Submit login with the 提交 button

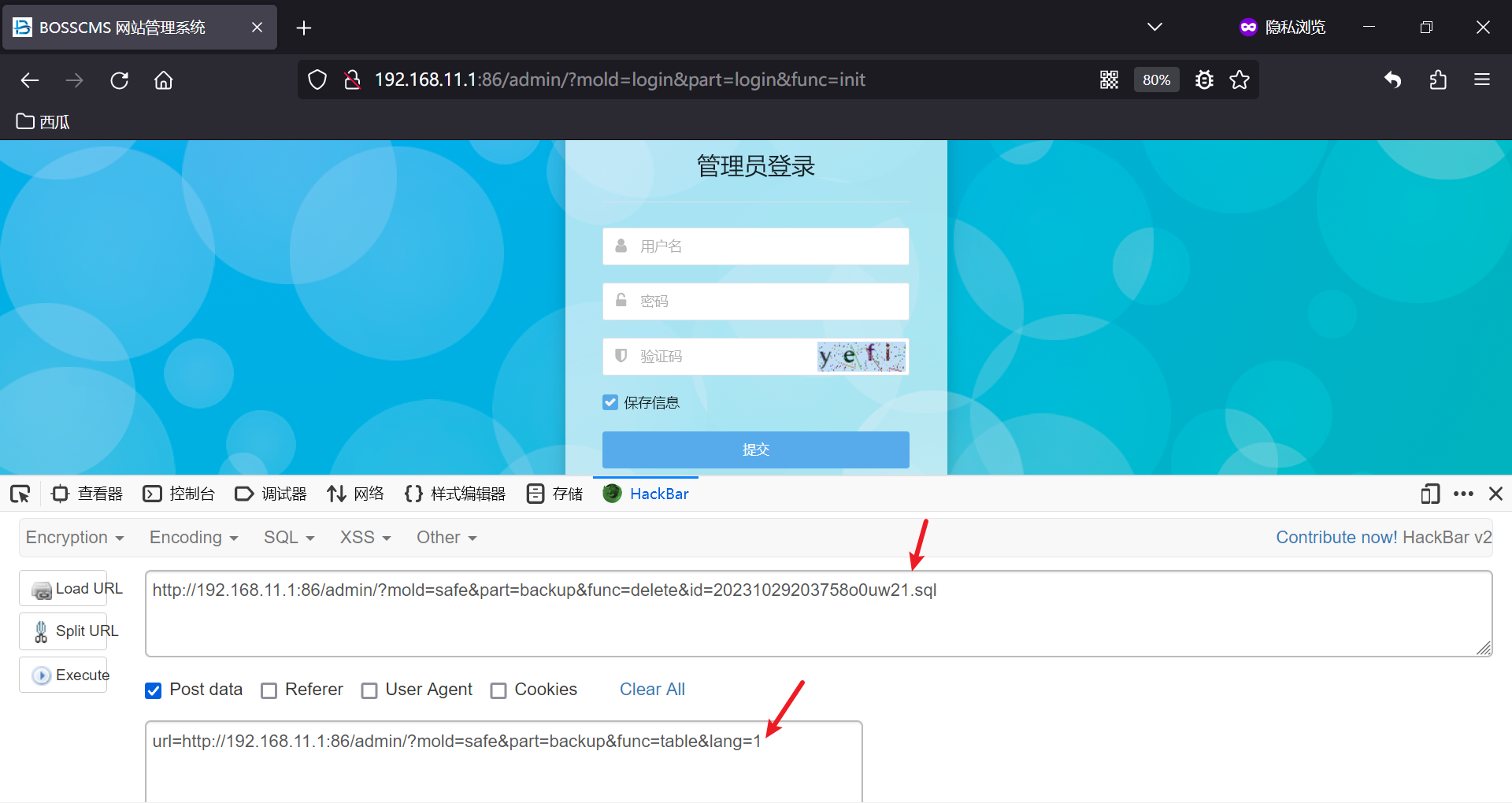(756, 450)
